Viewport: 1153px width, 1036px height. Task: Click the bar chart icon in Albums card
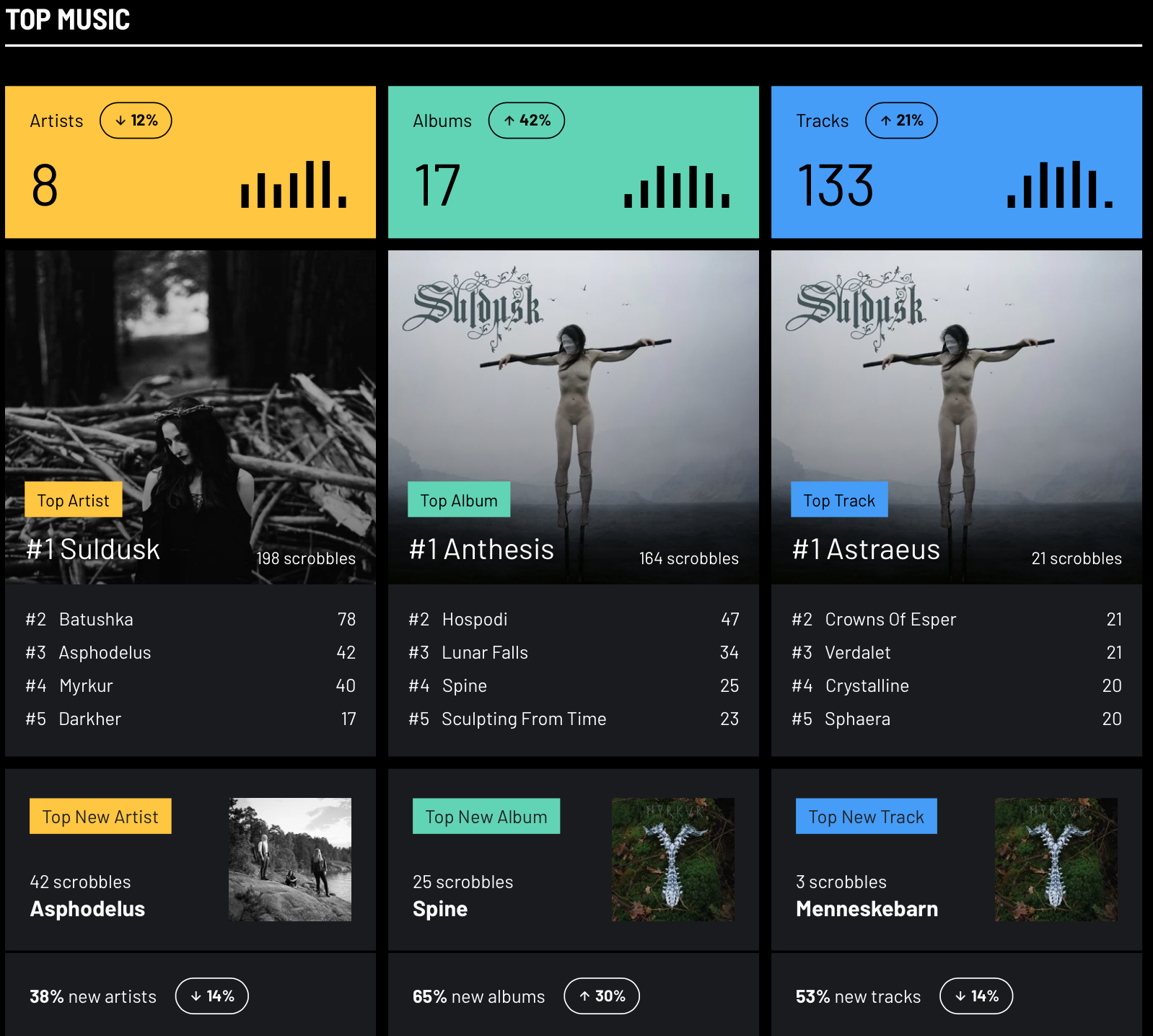click(x=676, y=185)
